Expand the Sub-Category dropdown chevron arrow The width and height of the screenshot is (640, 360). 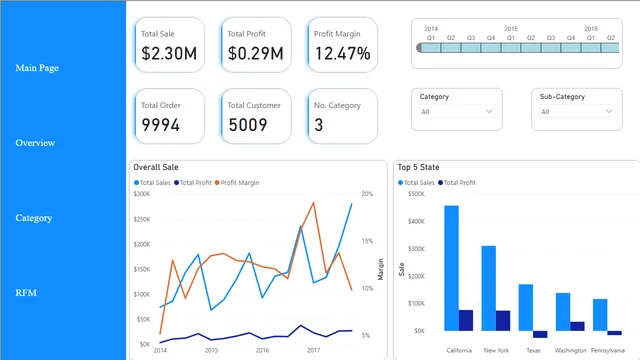pyautogui.click(x=609, y=111)
